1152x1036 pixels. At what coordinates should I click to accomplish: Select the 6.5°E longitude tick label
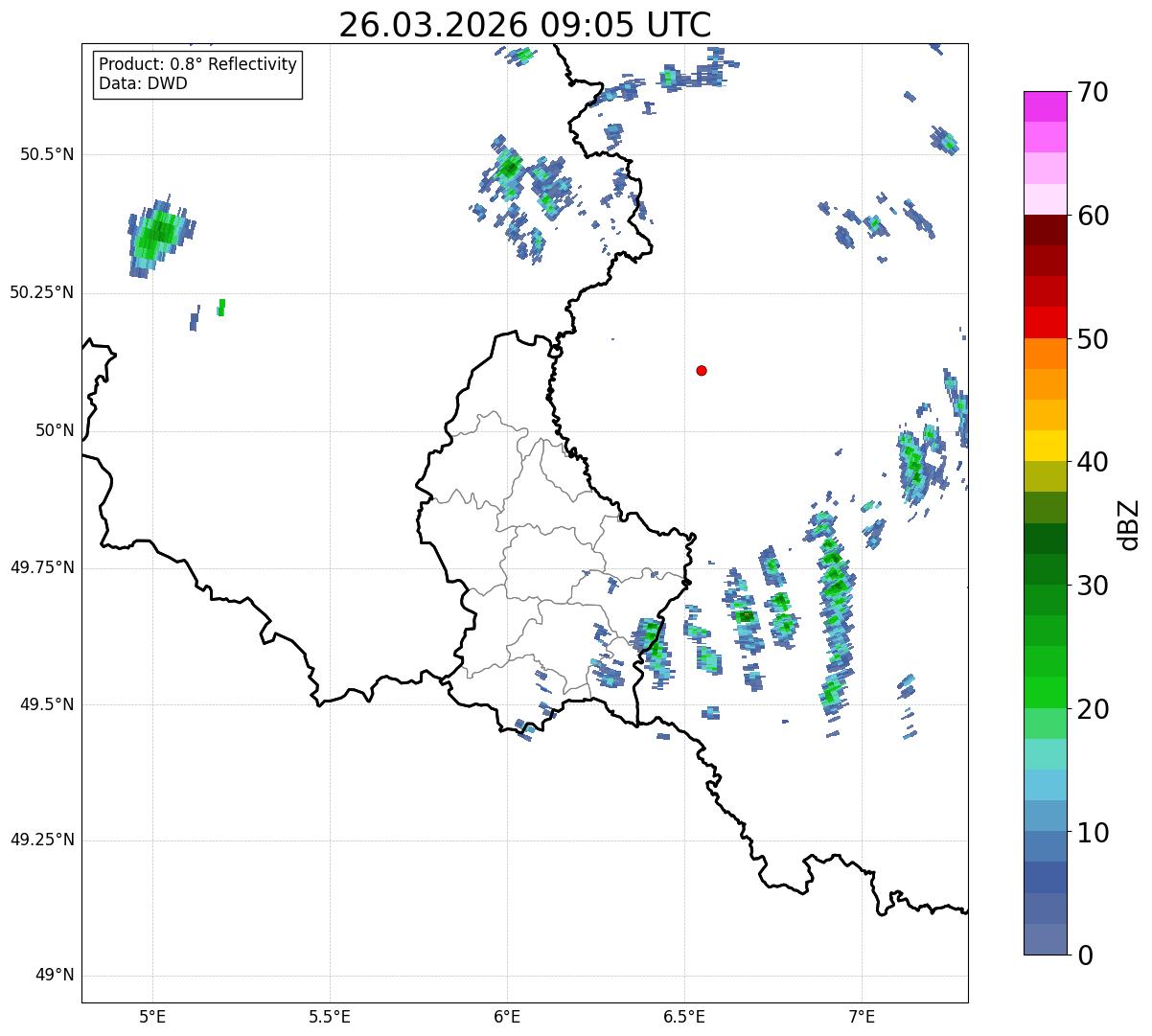(x=684, y=1016)
